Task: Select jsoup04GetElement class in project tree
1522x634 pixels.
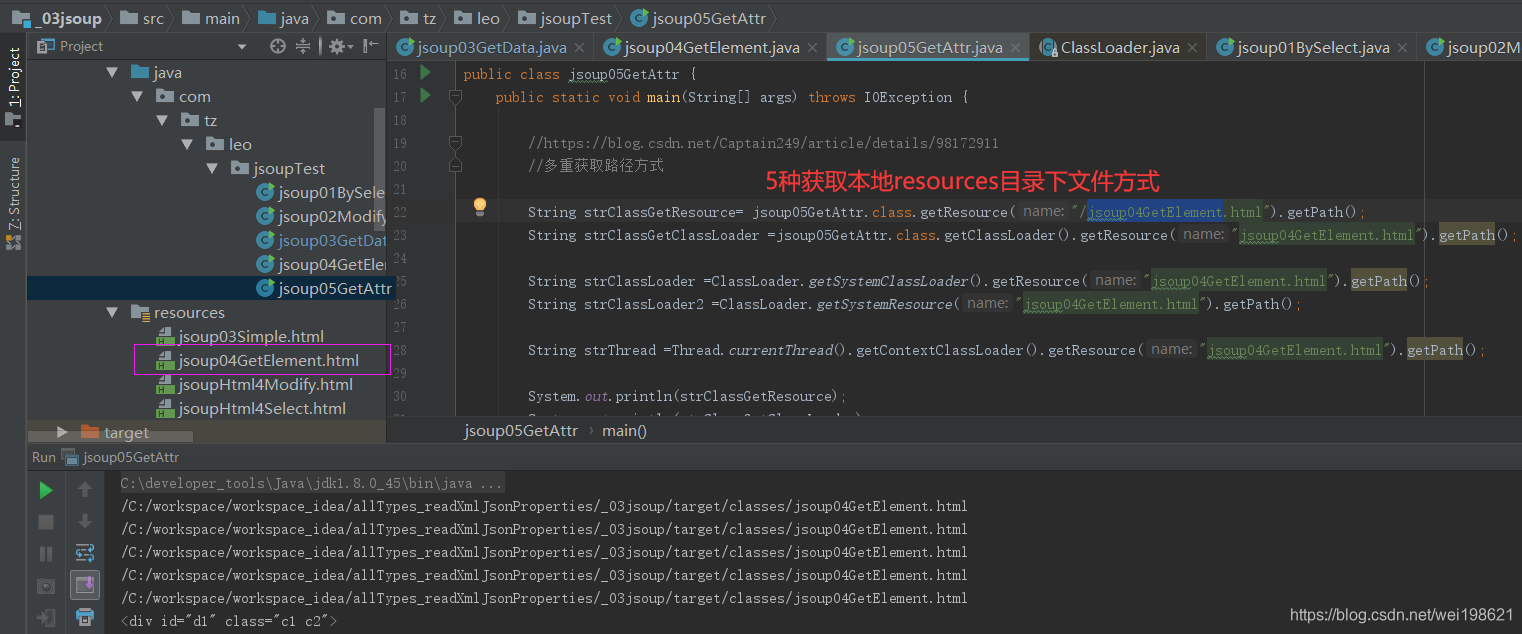Action: pos(320,264)
